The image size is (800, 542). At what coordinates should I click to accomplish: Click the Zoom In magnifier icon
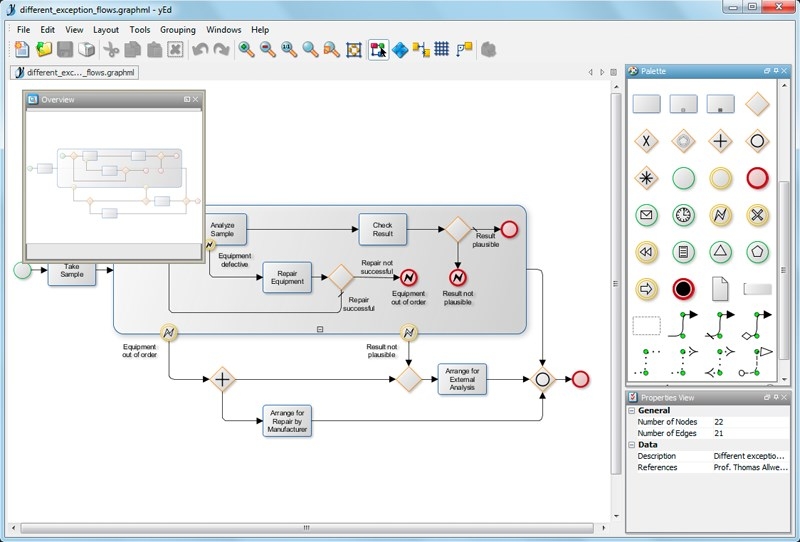246,49
